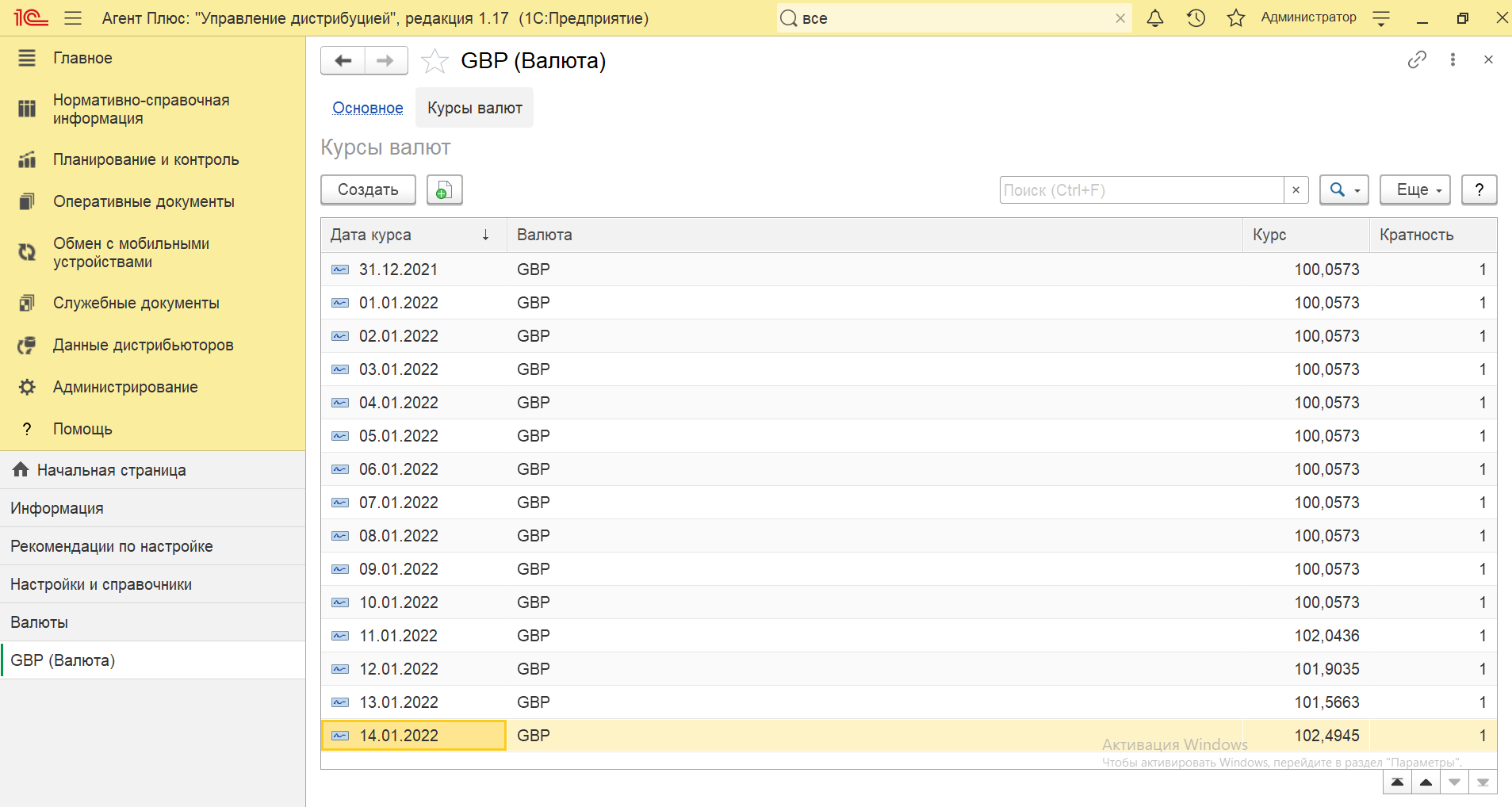Viewport: 1512px width, 807px height.
Task: Open service settings dropdown near Администратор
Action: tap(1381, 18)
